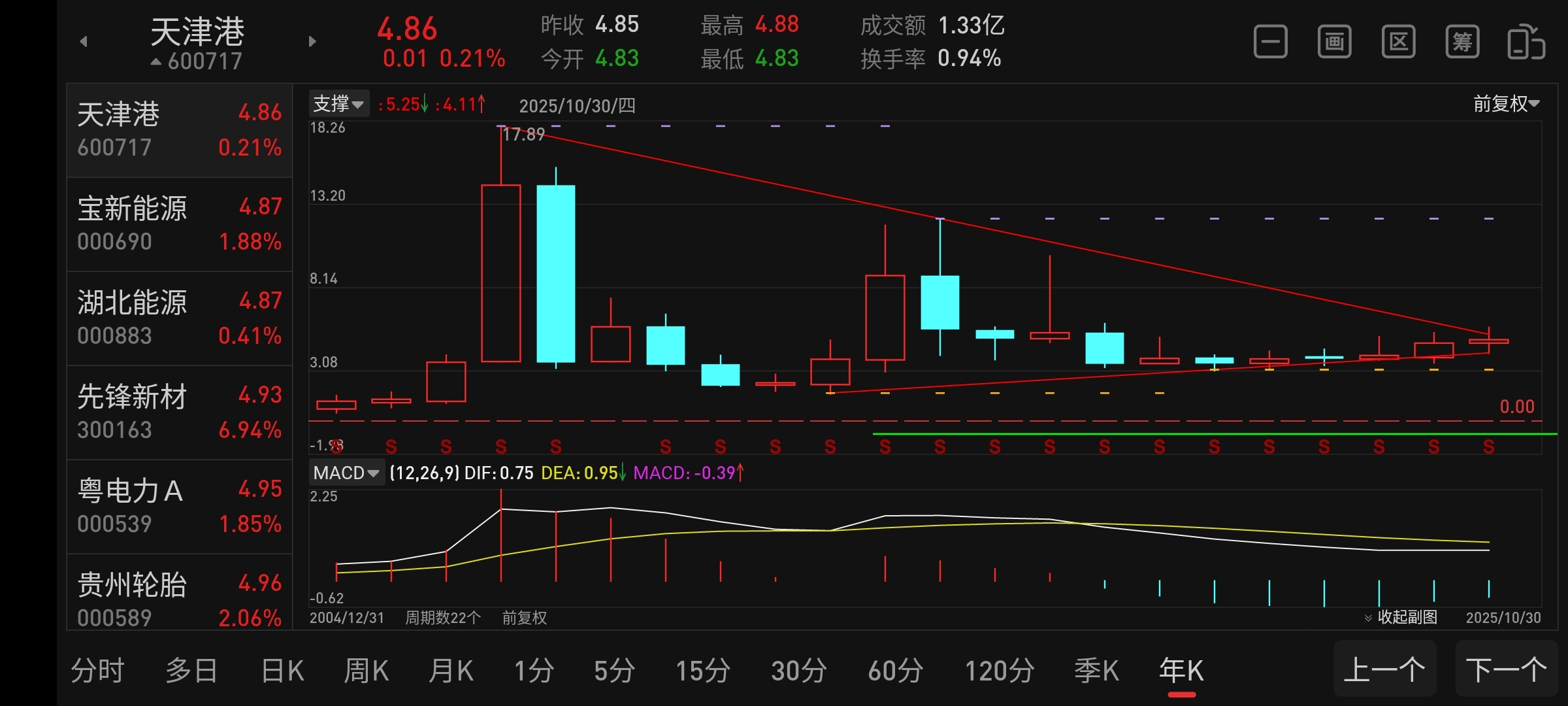Switch to the 分时 tab
1568x706 pixels.
[x=98, y=671]
